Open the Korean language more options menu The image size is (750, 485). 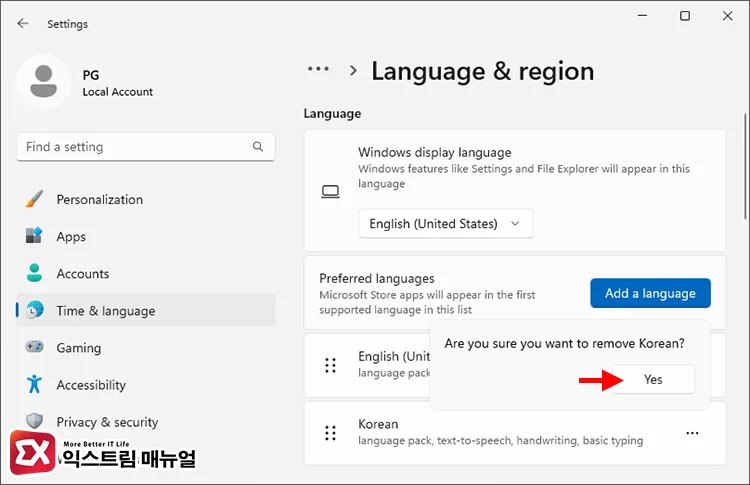(x=692, y=433)
